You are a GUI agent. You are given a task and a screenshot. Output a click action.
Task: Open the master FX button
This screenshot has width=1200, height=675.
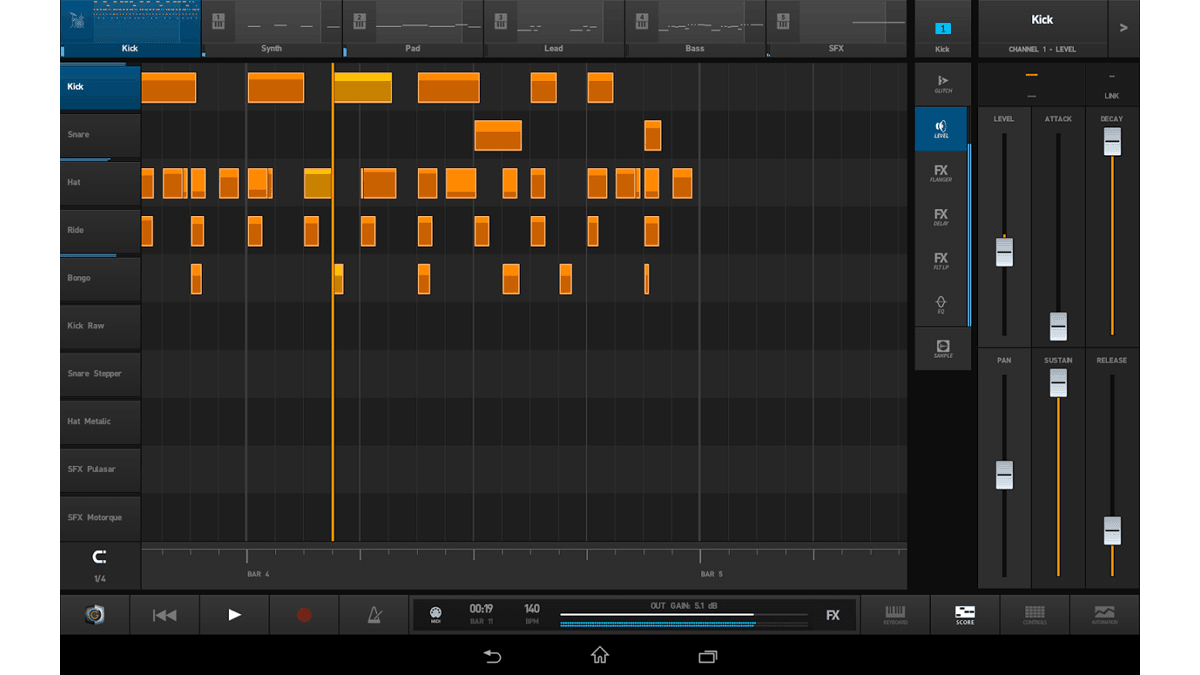(x=832, y=615)
